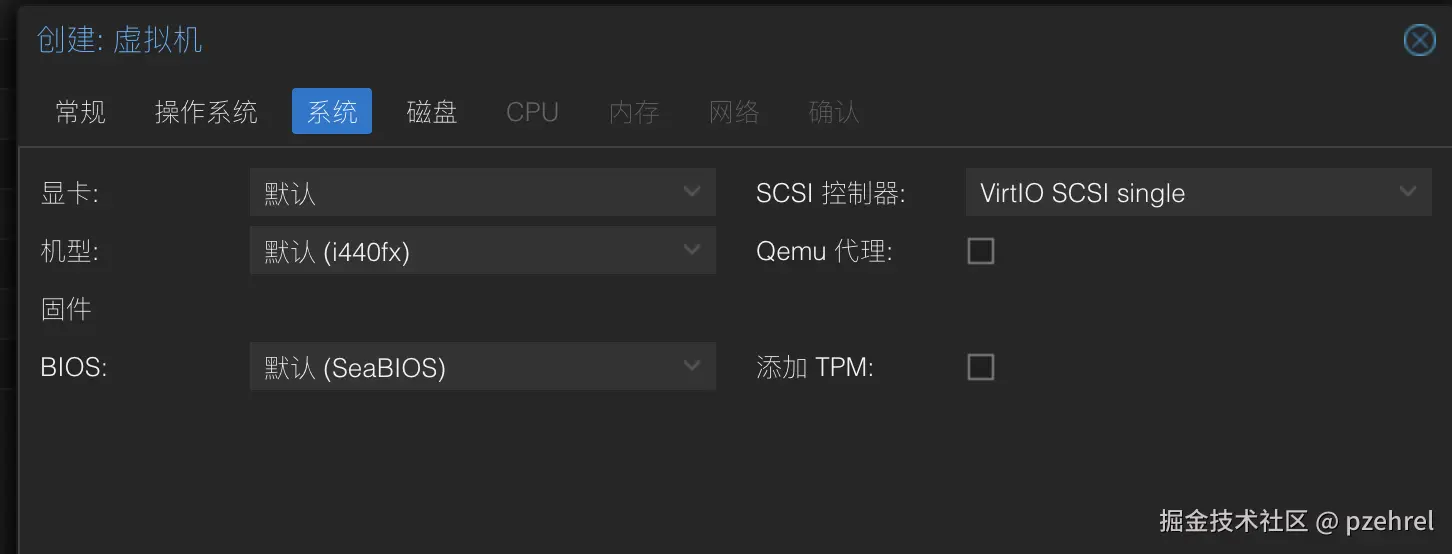Click the 内存 tab
Screen dimensions: 1452x554
tap(634, 111)
